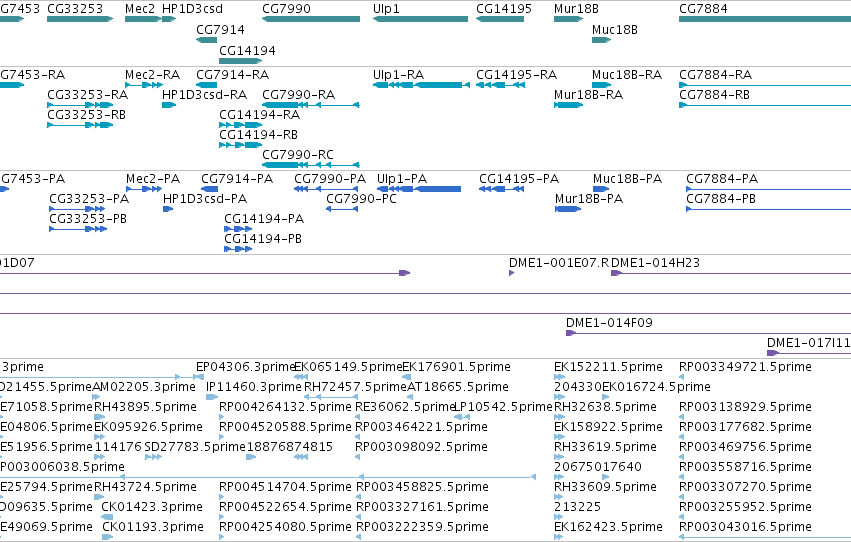Image resolution: width=851 pixels, height=542 pixels.
Task: Click the RE36062.5prime EST label
Action: click(x=405, y=407)
